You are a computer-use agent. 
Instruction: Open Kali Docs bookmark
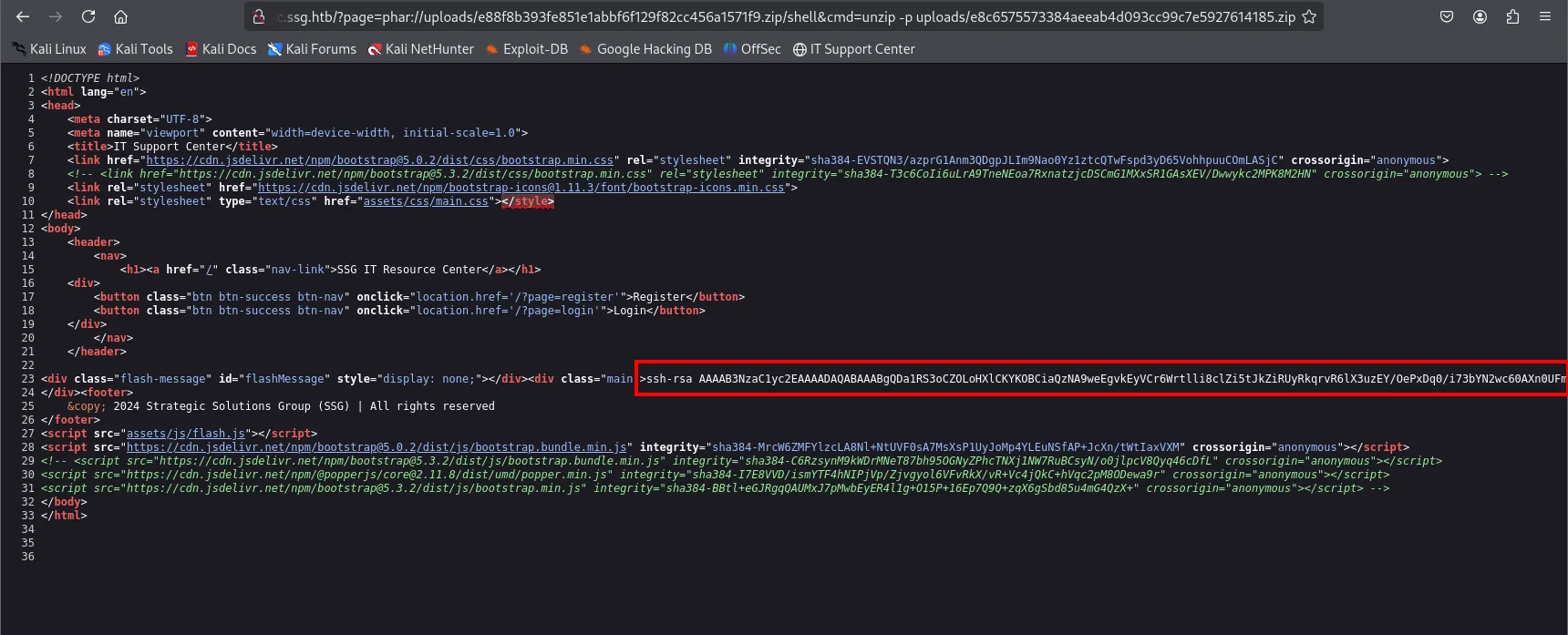(221, 49)
